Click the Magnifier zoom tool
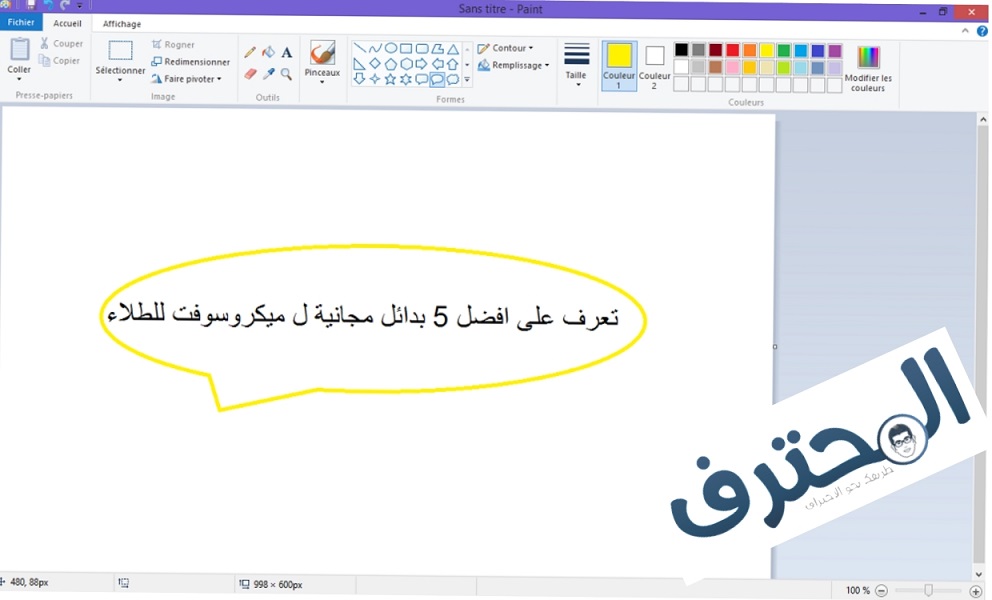This screenshot has height=600, width=992. pos(287,74)
